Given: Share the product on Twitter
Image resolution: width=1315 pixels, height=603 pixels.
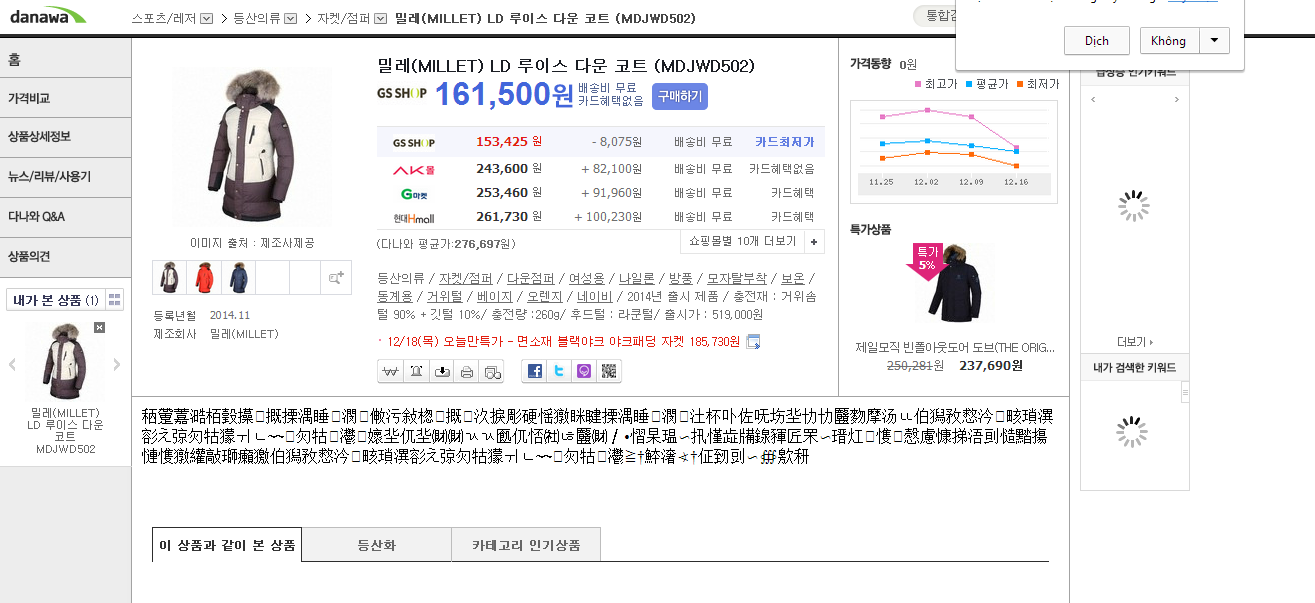Looking at the screenshot, I should coord(560,371).
